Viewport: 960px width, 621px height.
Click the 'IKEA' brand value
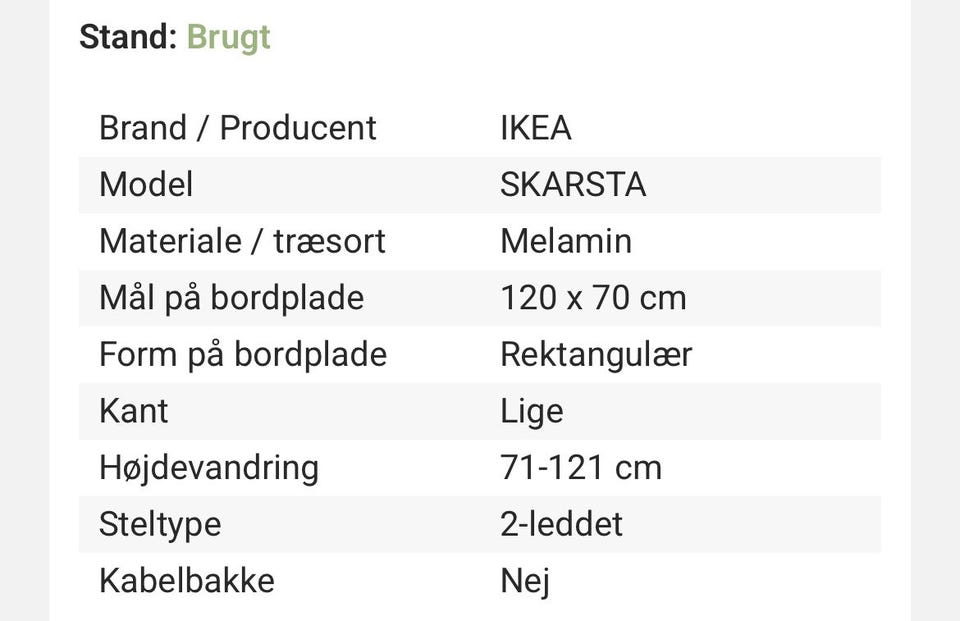(x=536, y=128)
